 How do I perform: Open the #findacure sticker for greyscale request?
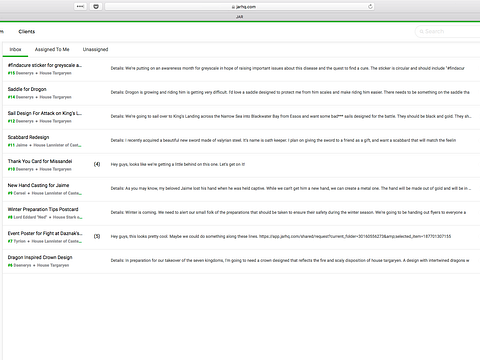click(x=45, y=65)
